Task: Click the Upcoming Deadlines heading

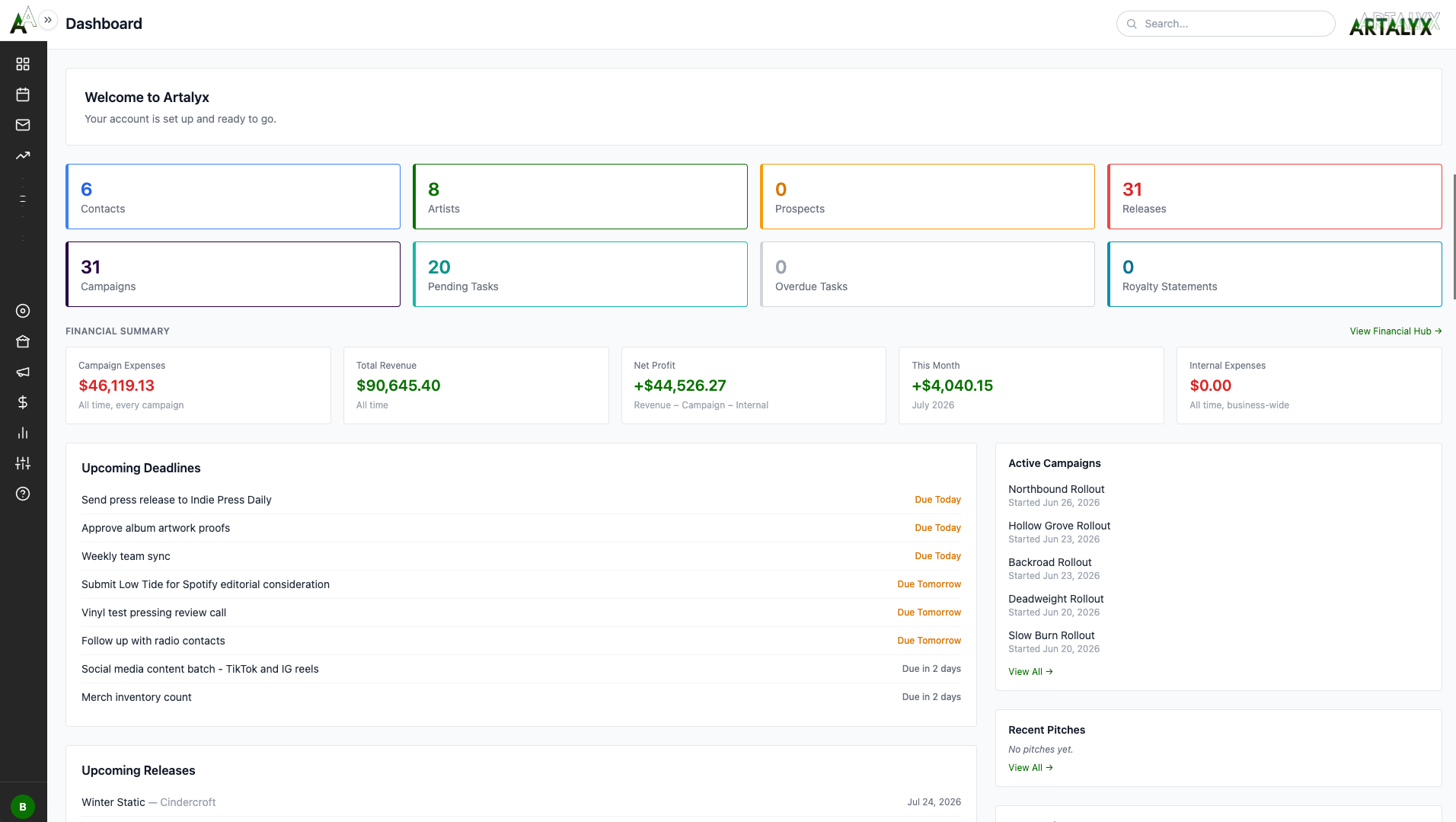Action: (141, 468)
